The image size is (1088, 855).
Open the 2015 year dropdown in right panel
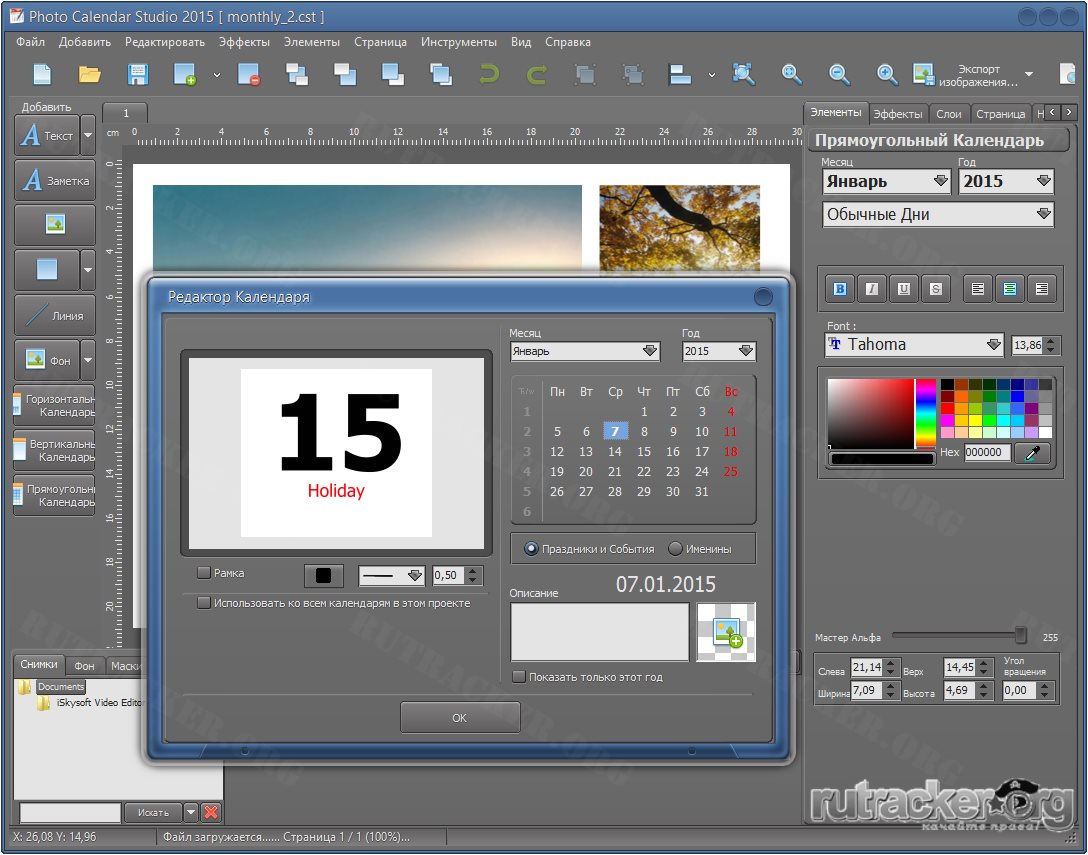[x=1006, y=182]
